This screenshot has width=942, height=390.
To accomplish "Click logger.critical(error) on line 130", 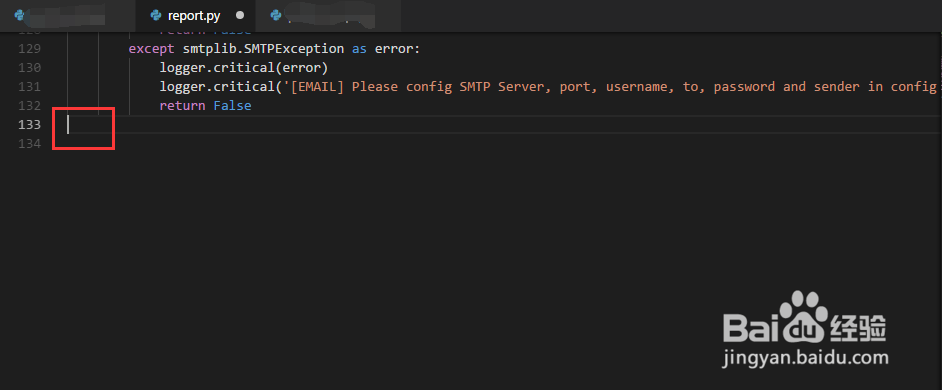I will coord(244,67).
